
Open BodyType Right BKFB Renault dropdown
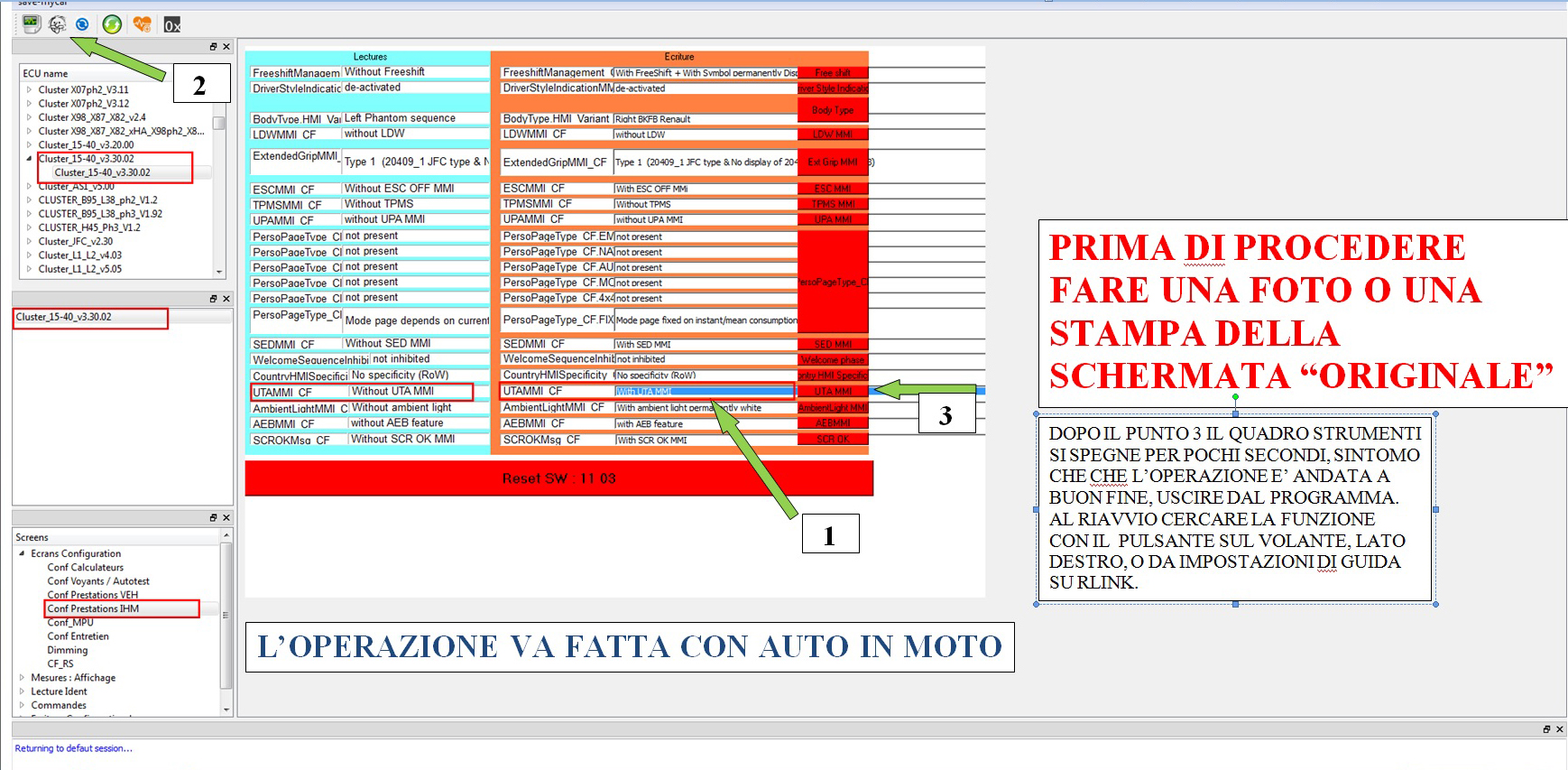point(706,119)
